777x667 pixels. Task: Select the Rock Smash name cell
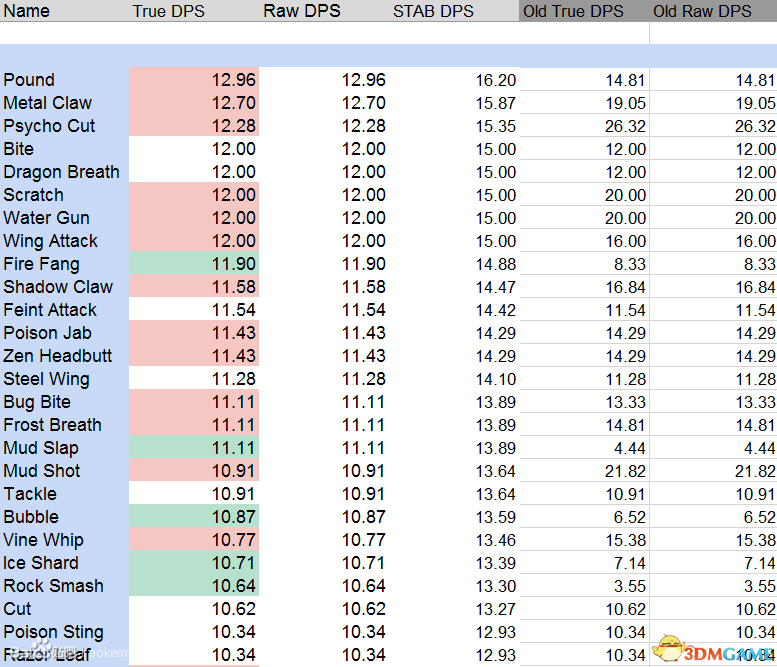[54, 586]
